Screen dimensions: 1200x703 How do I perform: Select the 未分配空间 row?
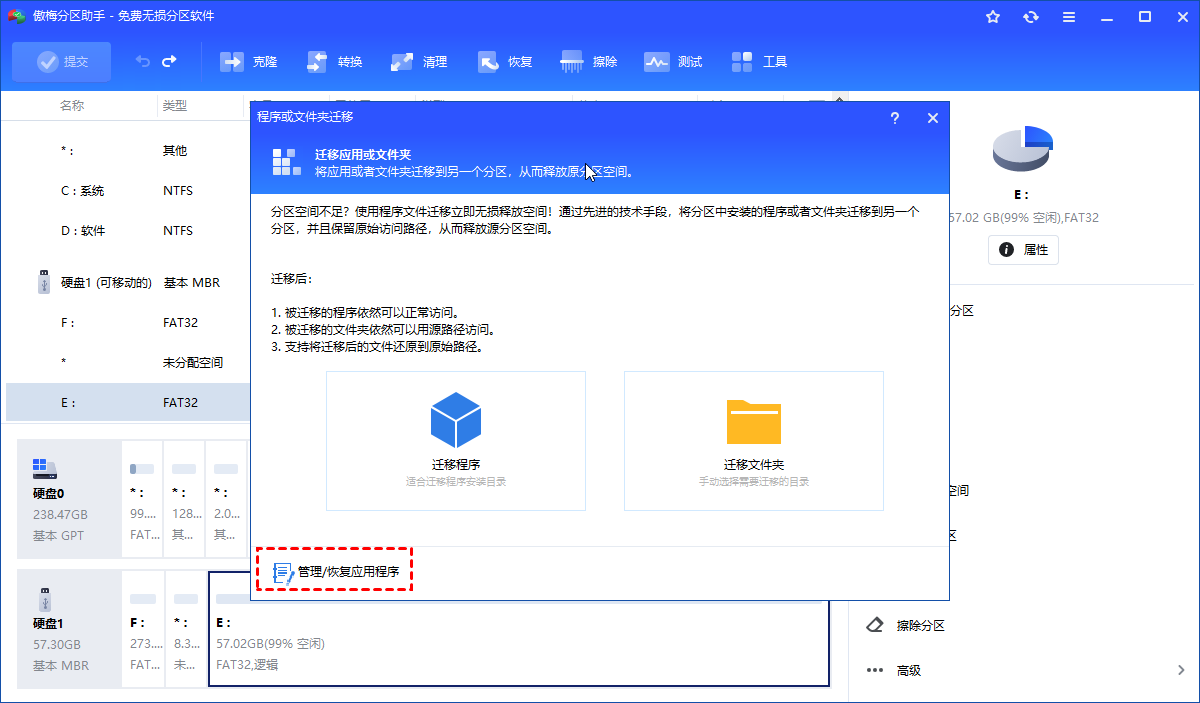tap(126, 362)
